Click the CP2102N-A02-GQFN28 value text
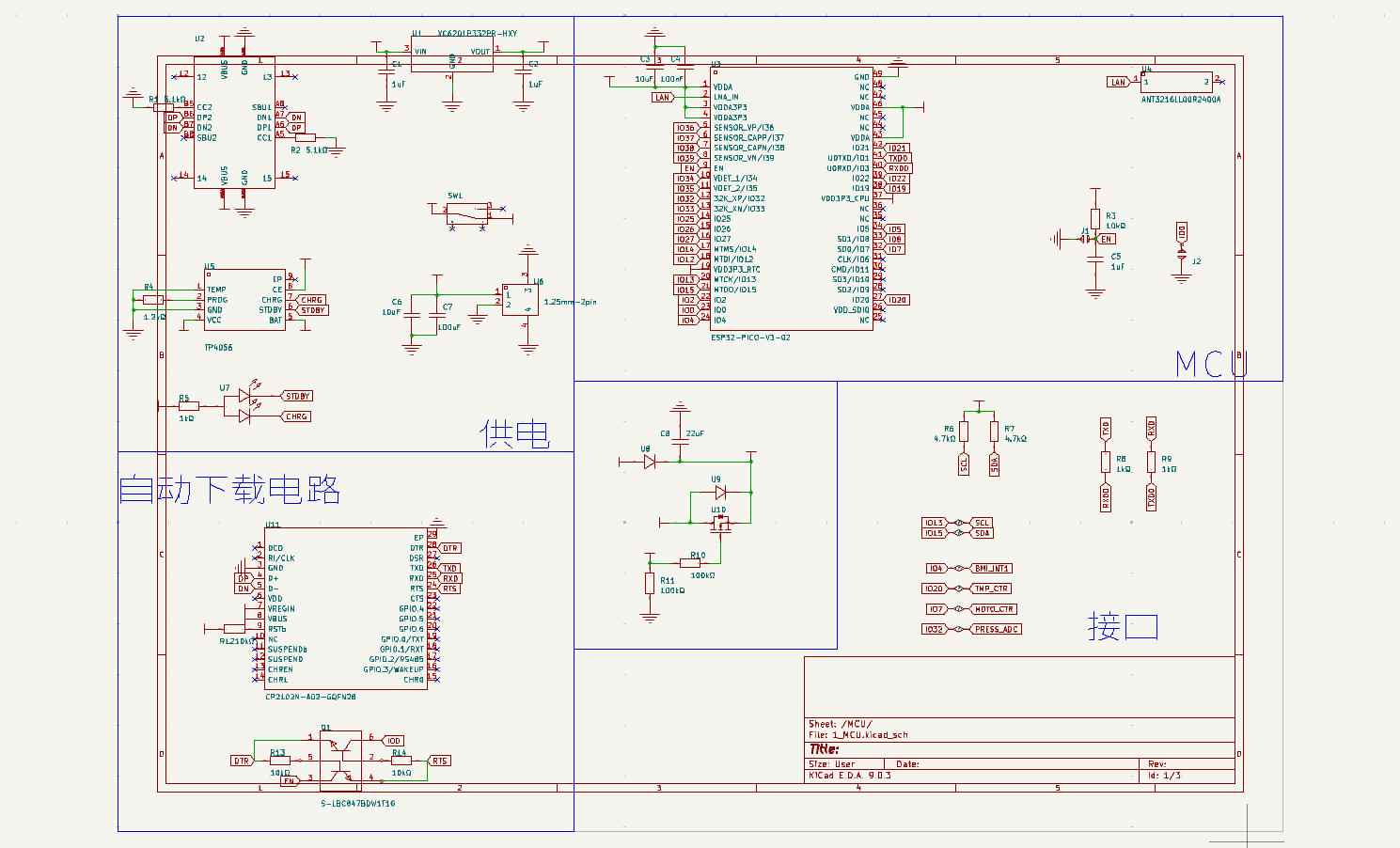 click(x=310, y=697)
